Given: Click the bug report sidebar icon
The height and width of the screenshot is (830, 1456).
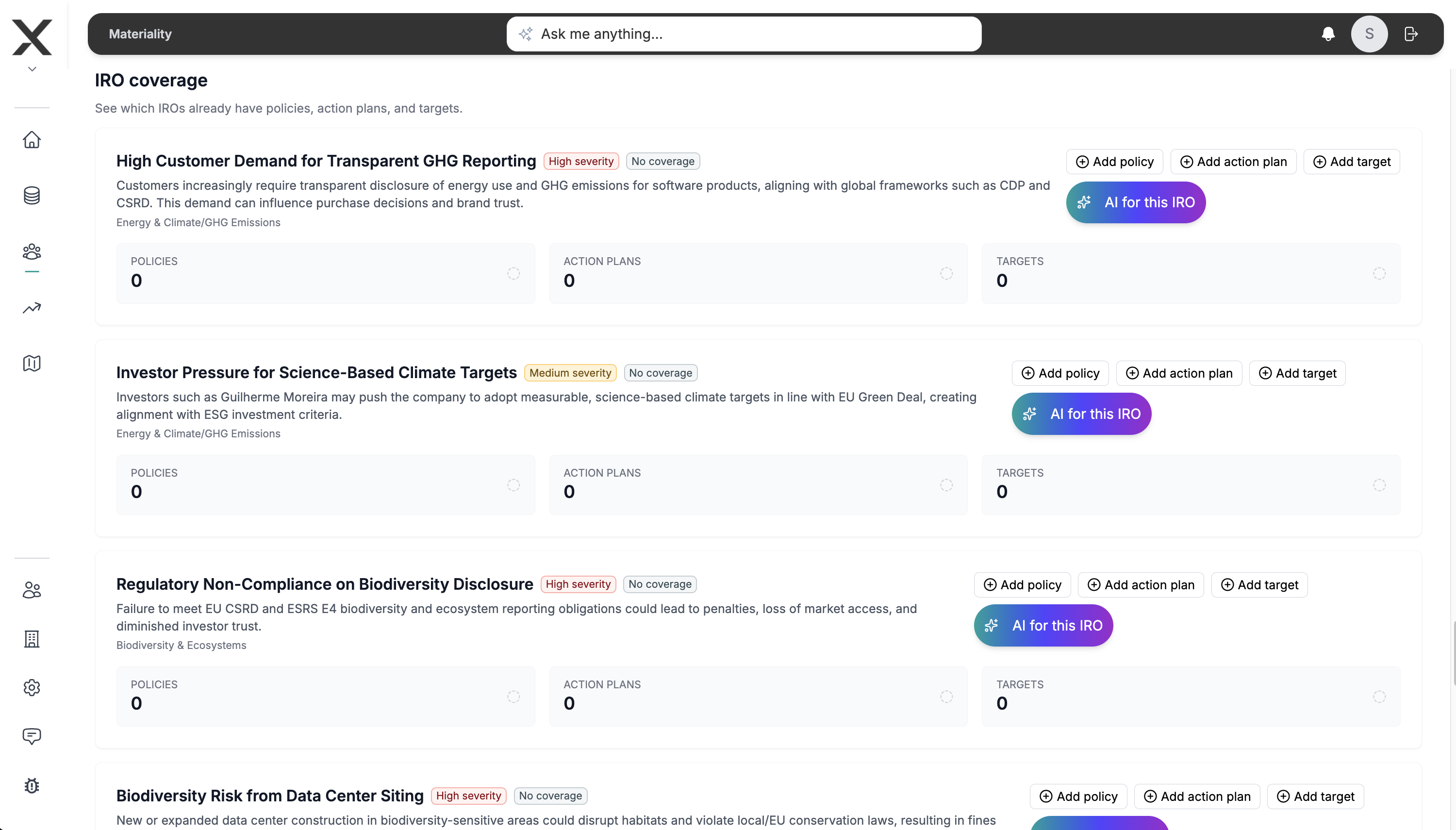Looking at the screenshot, I should [x=32, y=785].
